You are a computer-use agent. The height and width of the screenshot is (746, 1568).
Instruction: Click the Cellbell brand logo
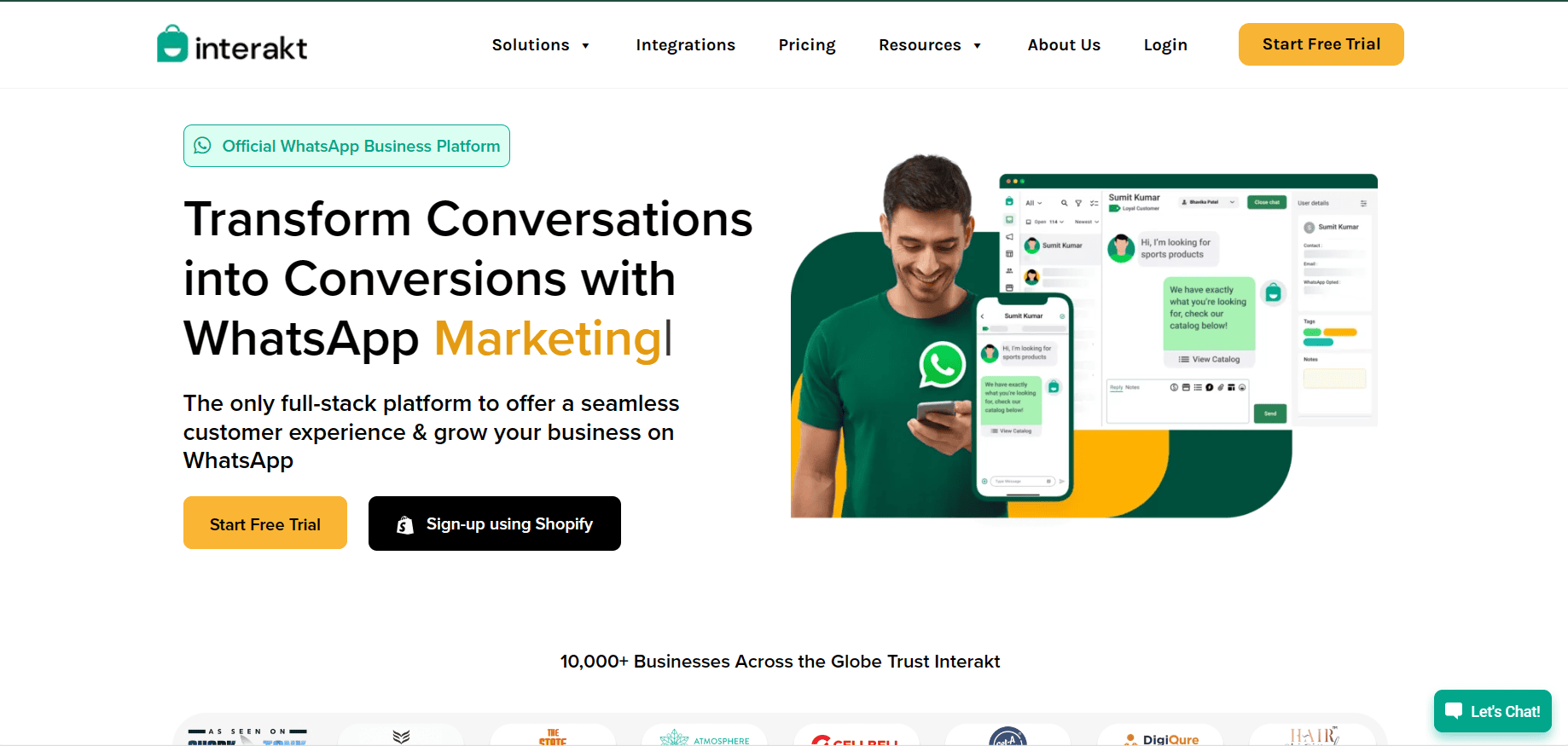point(856,740)
